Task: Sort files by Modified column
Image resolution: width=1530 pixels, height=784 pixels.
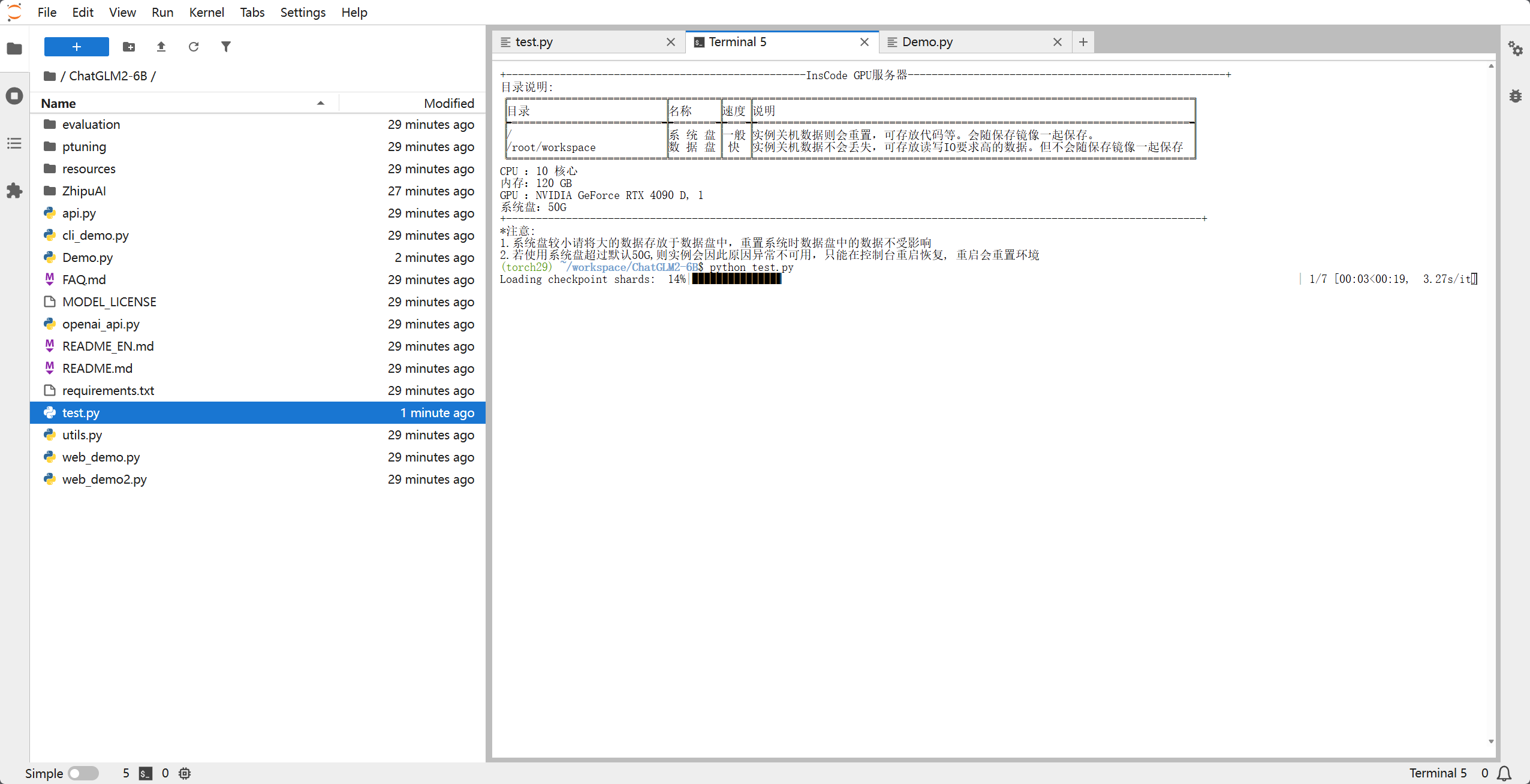Action: 448,103
